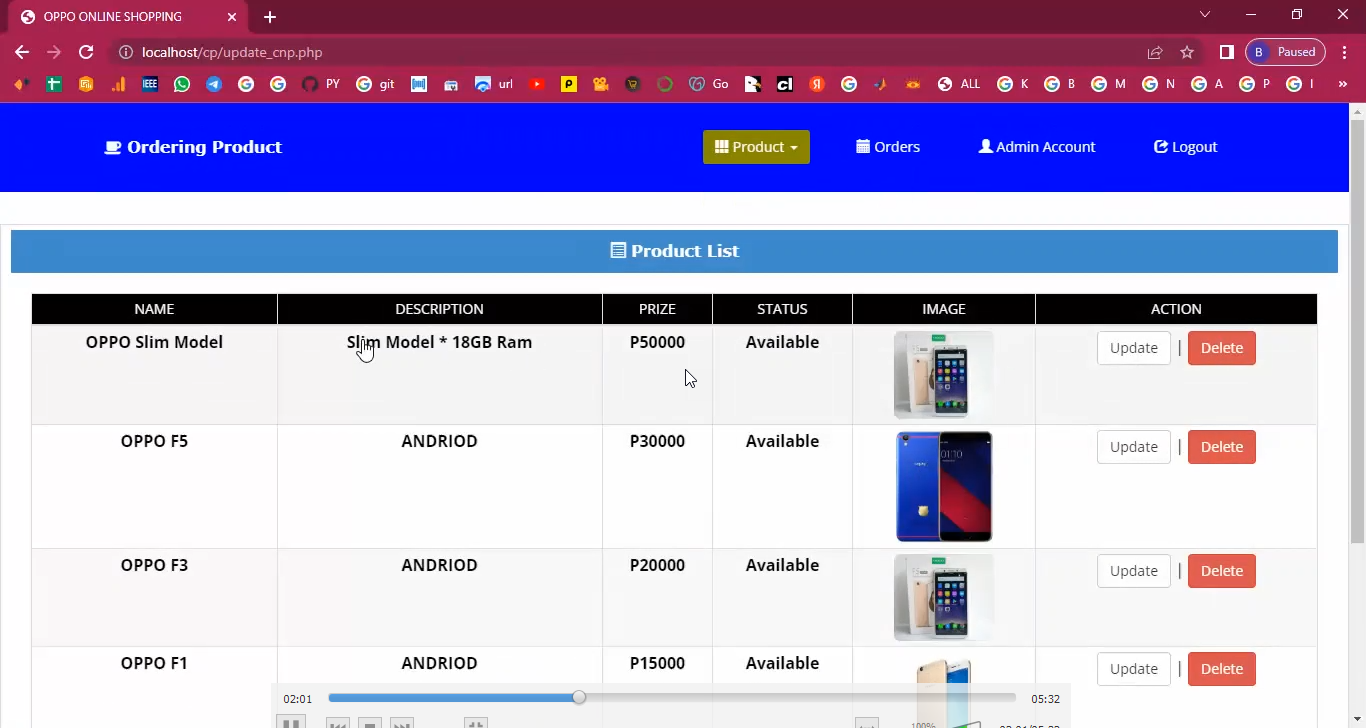Open the Google A bookmark
1366x728 pixels.
[1207, 85]
